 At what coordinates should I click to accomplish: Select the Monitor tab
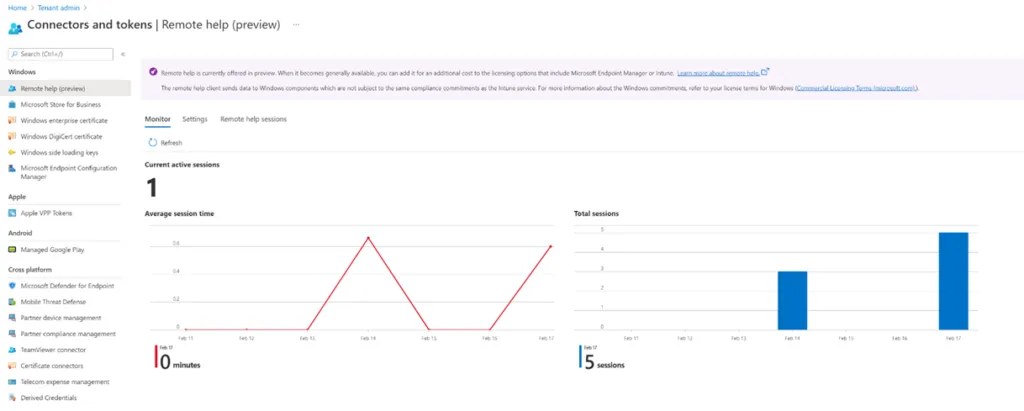click(x=158, y=119)
